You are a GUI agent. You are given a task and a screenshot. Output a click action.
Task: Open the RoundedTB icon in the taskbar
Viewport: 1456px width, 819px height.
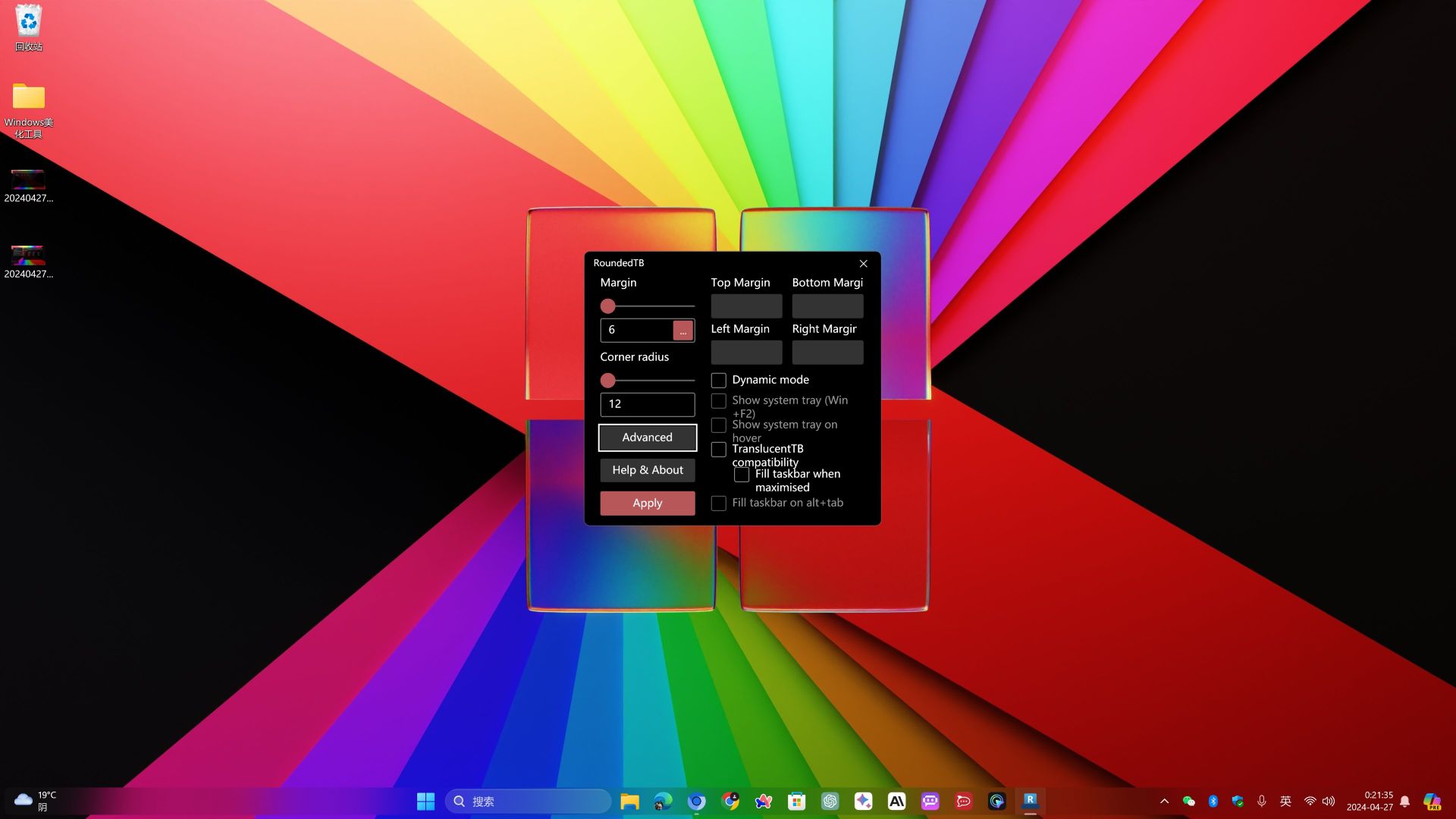point(1030,801)
